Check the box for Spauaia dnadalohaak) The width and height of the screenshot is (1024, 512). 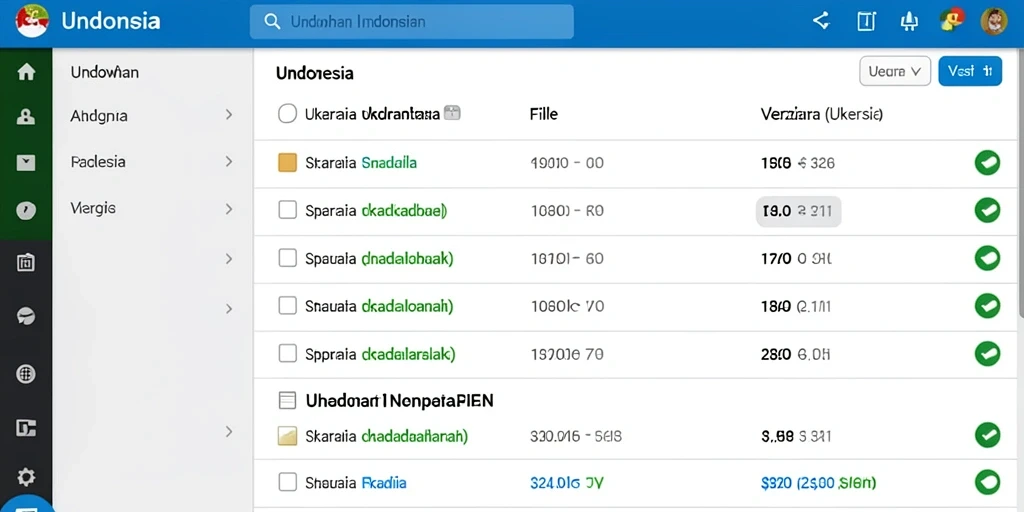(287, 258)
